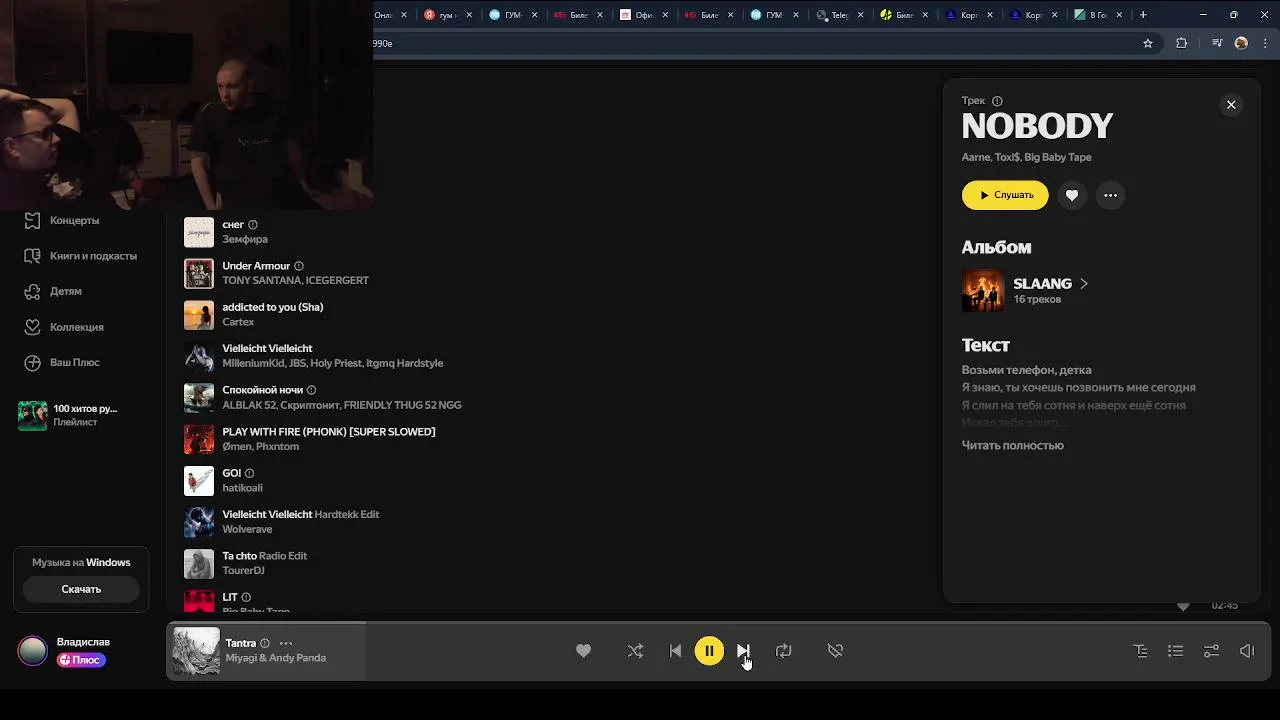The height and width of the screenshot is (720, 1280).
Task: Click the explicit icon next to Спокойной ночи
Action: tap(311, 390)
